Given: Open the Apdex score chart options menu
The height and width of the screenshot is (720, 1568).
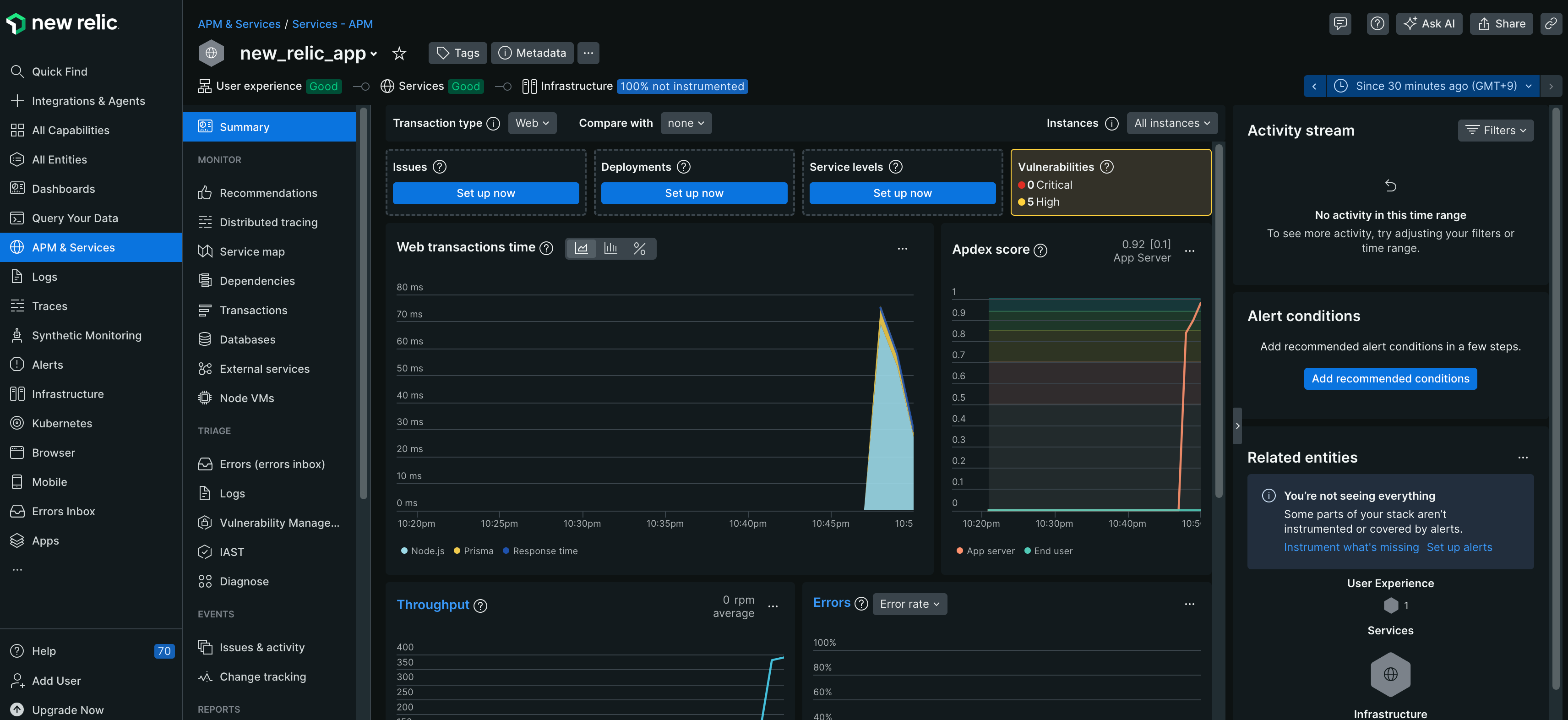Looking at the screenshot, I should coord(1189,250).
